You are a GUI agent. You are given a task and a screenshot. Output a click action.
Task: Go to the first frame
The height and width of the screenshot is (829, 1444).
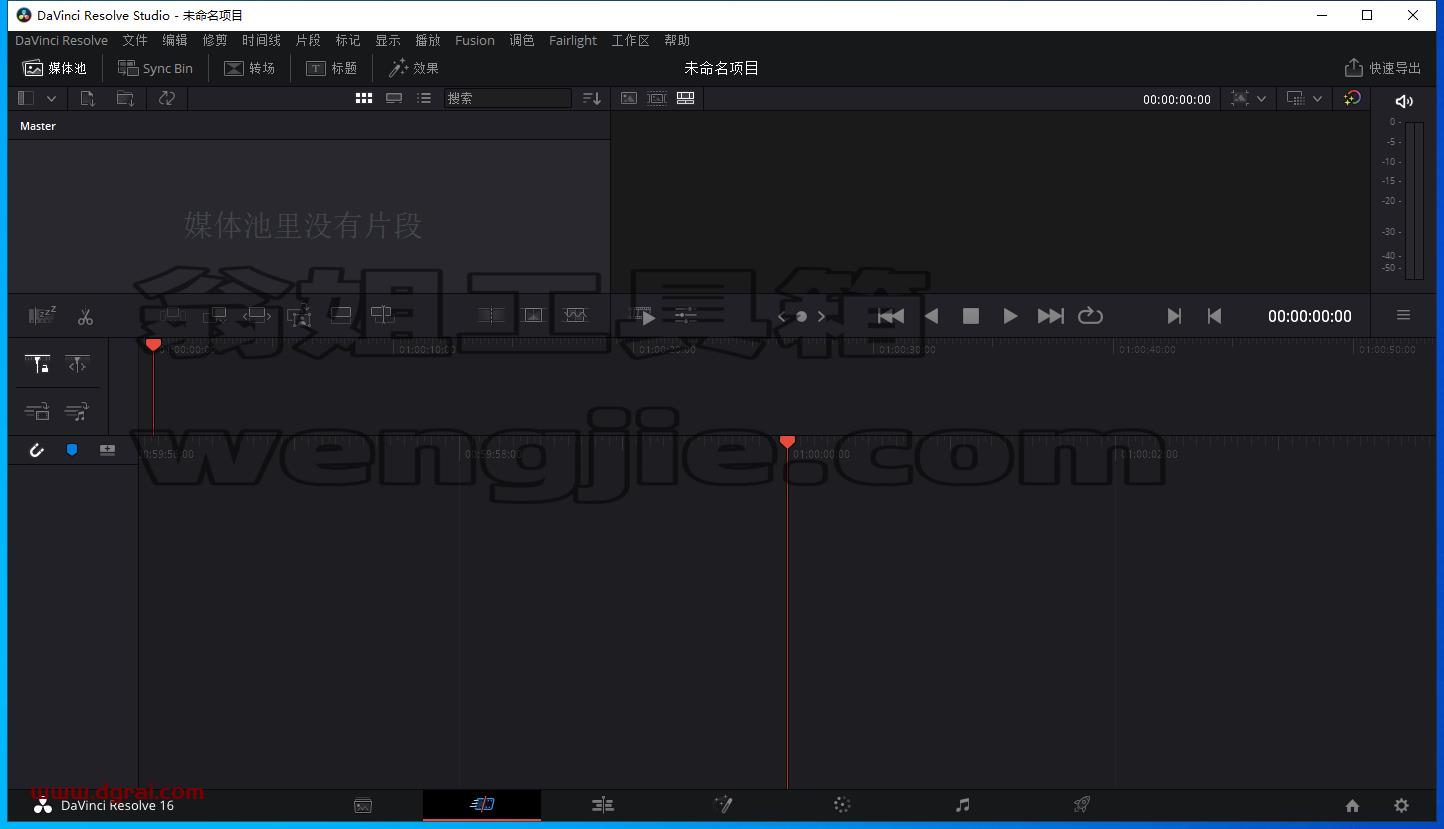891,316
